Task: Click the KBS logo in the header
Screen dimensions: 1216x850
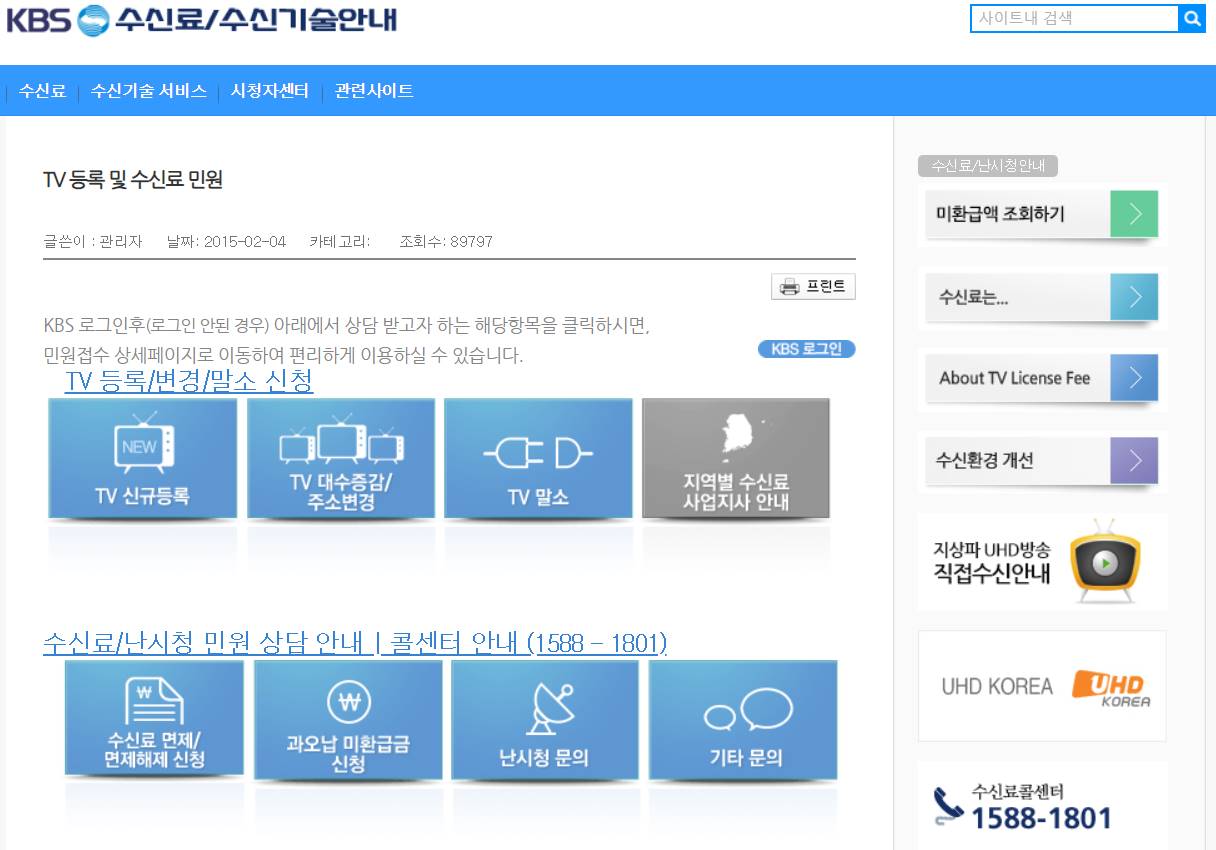Action: 57,19
